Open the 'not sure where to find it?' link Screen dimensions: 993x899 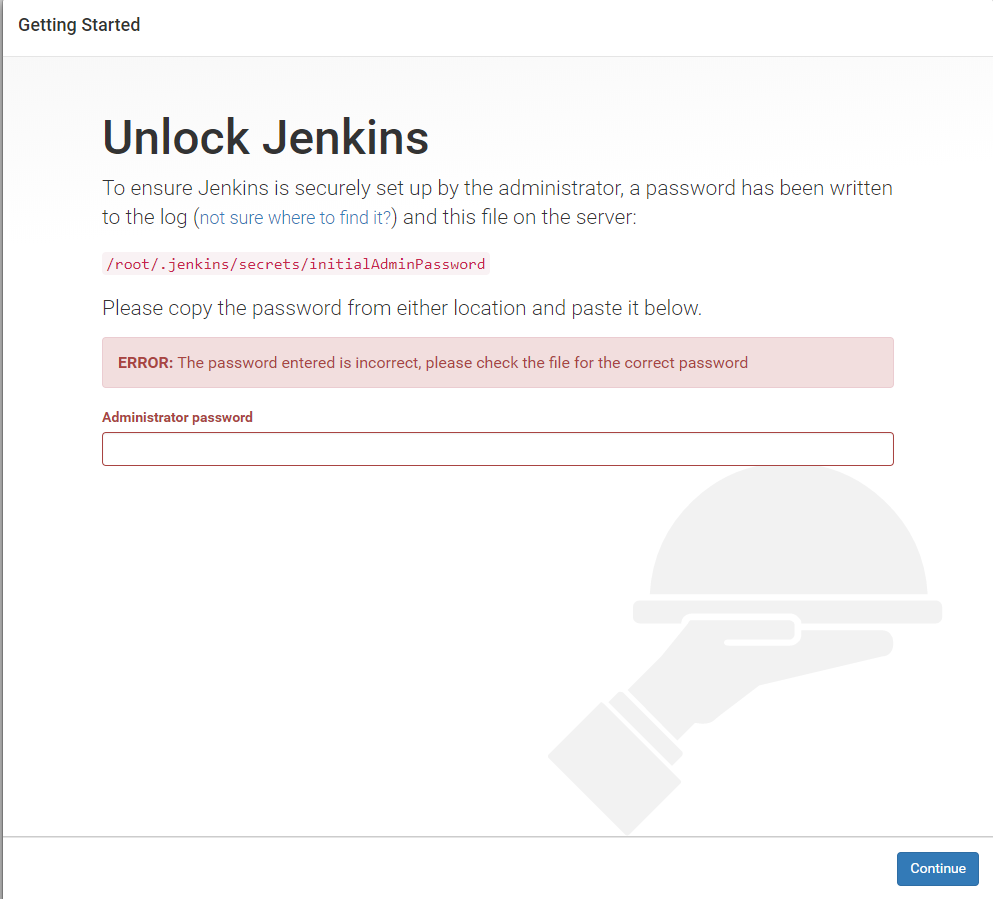296,217
